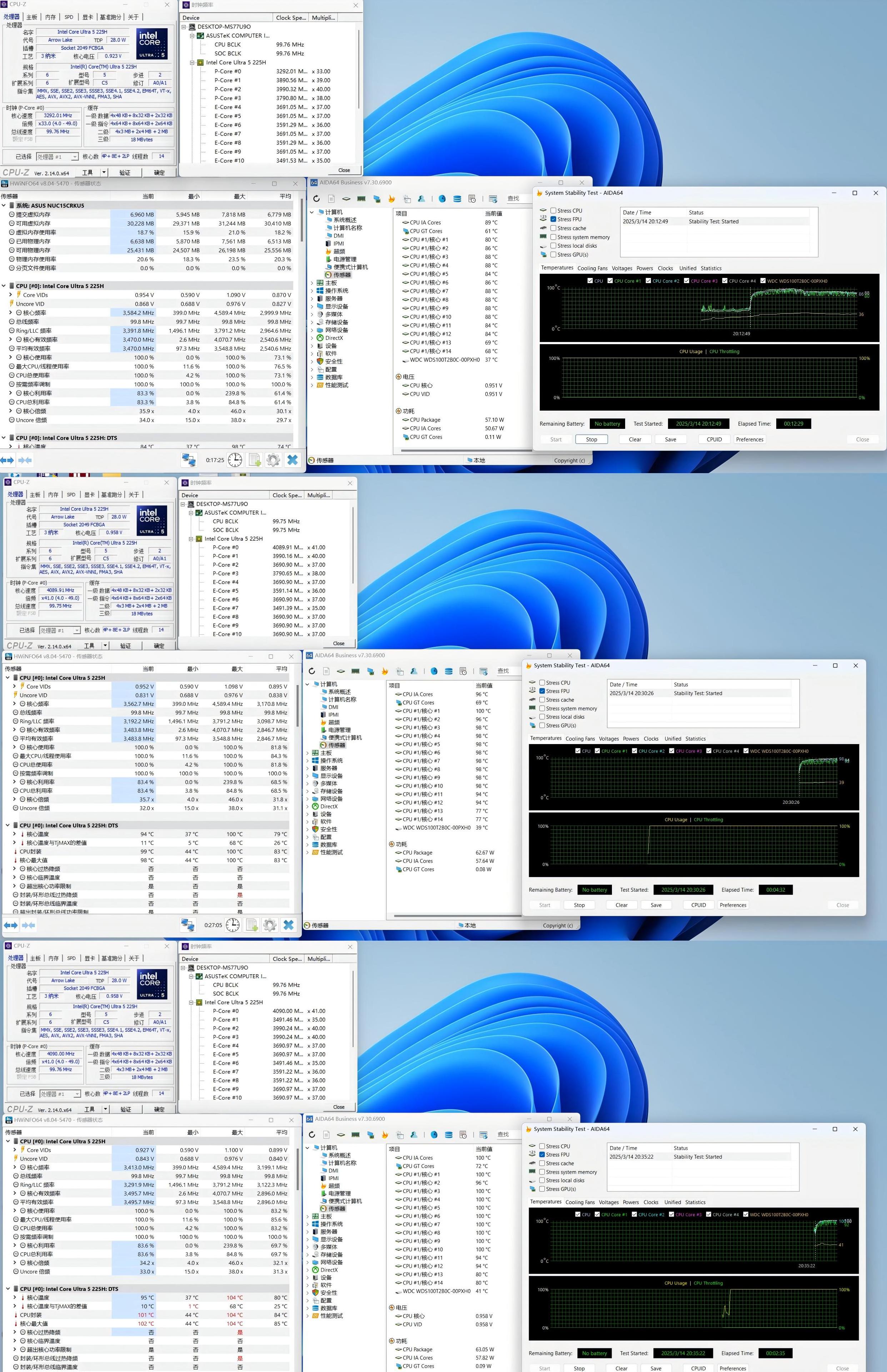
Task: Click blue X icon in HWiNFO window showing 0:17:25
Action: pos(293,460)
